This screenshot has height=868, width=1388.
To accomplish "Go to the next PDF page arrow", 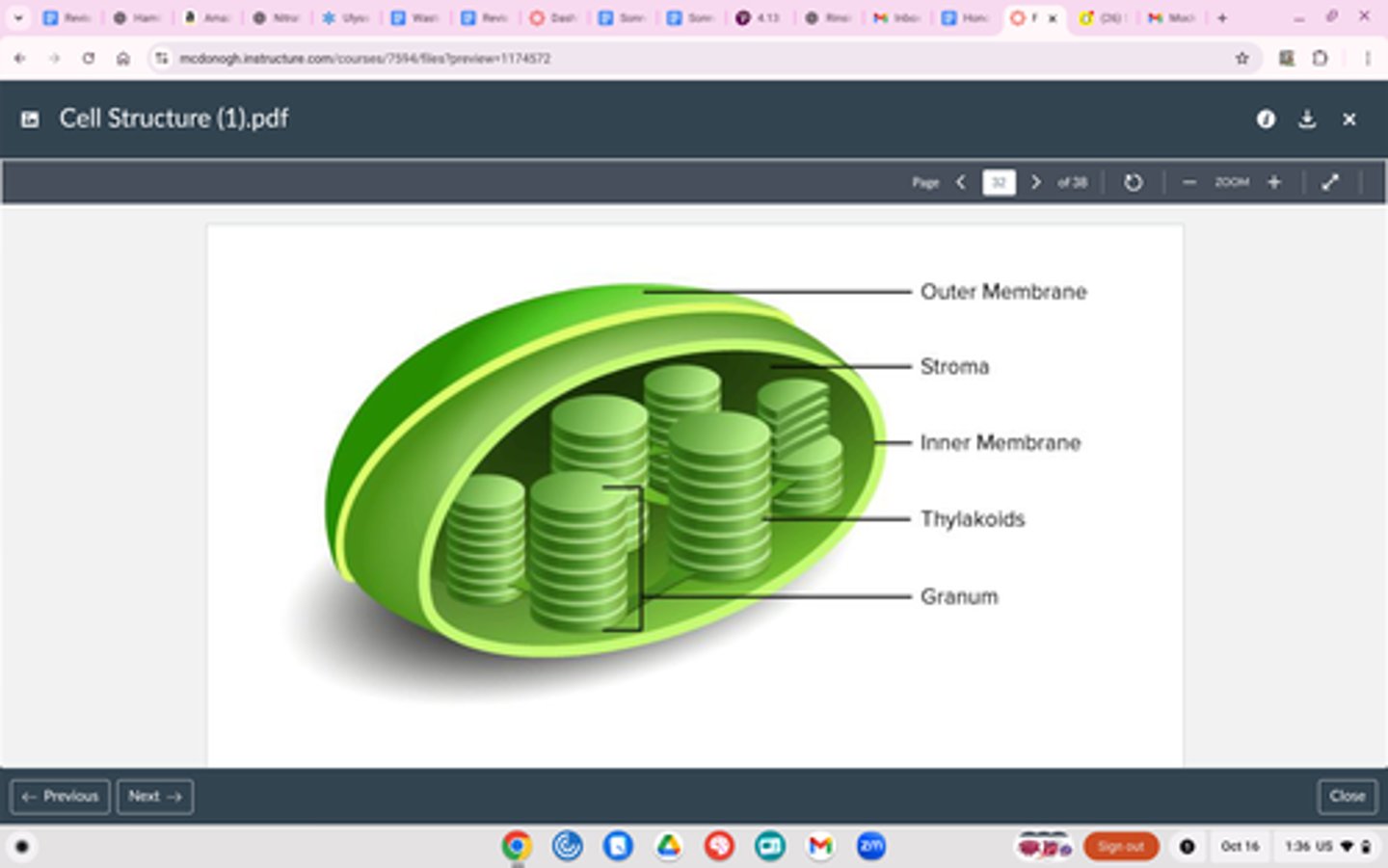I will (x=1036, y=182).
